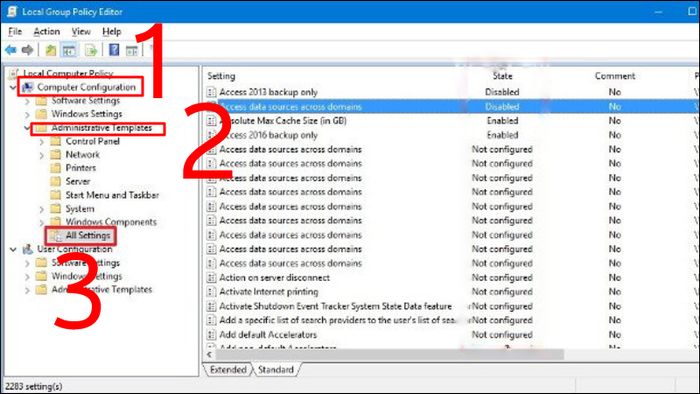Go up one level with folder-arrow icon
This screenshot has width=700, height=394.
(x=50, y=50)
